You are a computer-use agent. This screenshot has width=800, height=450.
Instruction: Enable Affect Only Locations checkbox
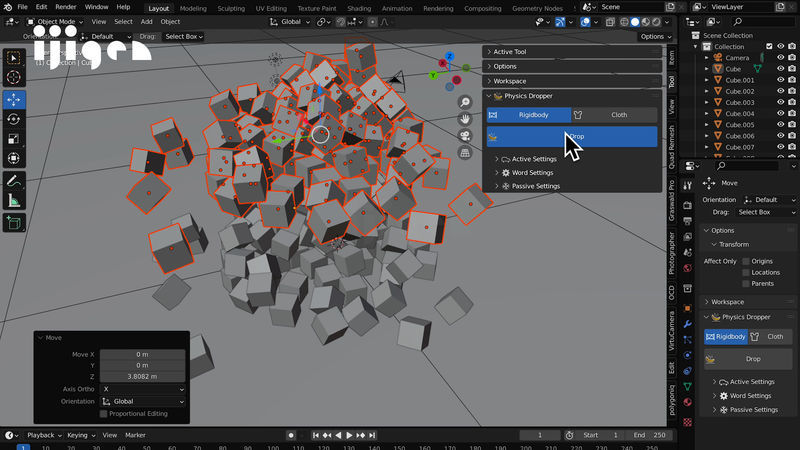(746, 272)
